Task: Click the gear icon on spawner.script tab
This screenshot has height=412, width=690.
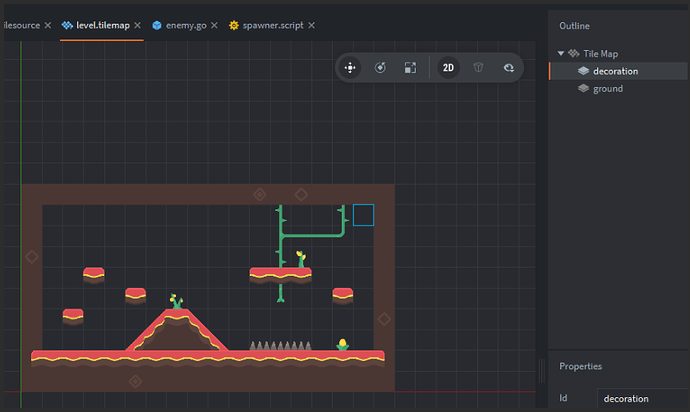Action: [234, 26]
